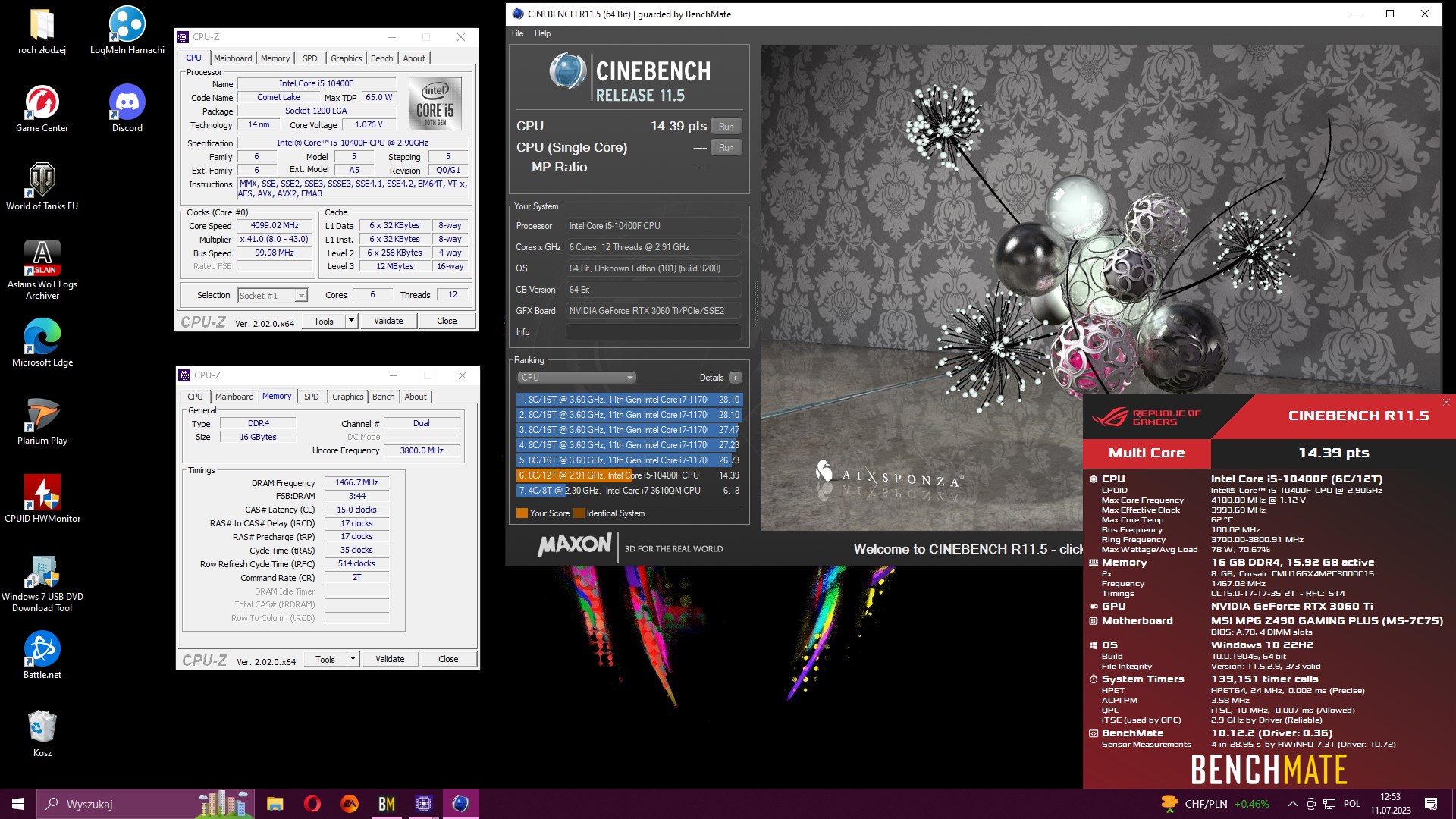Open File Explorer from taskbar

[x=275, y=804]
